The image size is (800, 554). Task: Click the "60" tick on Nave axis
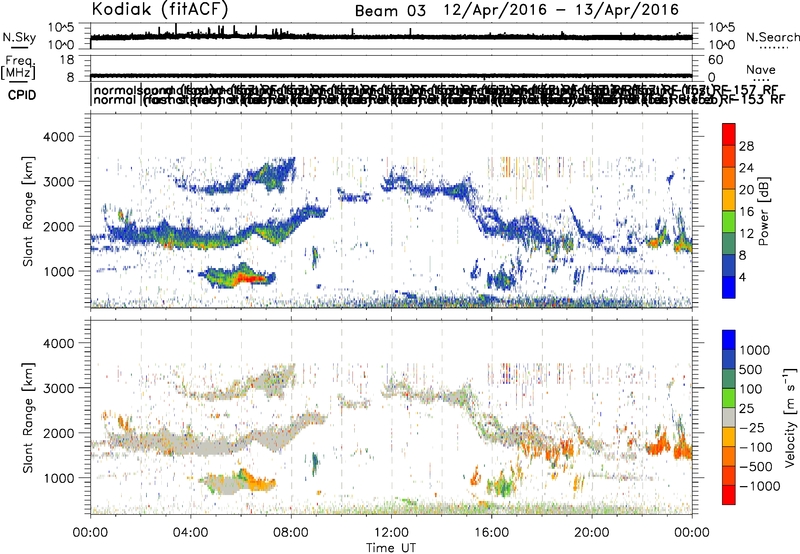pyautogui.click(x=716, y=60)
